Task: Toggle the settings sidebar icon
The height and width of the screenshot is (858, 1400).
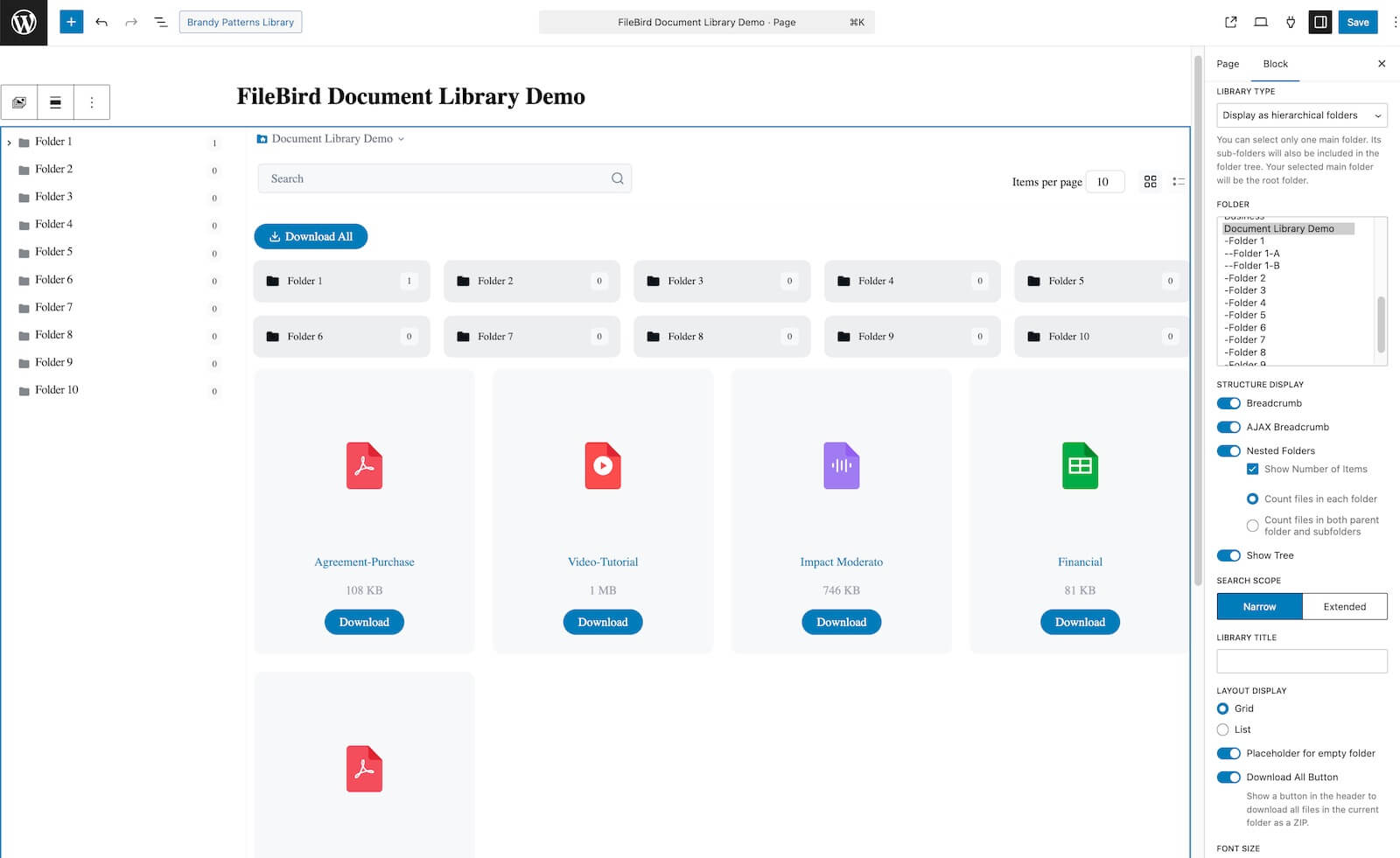Action: (x=1320, y=22)
